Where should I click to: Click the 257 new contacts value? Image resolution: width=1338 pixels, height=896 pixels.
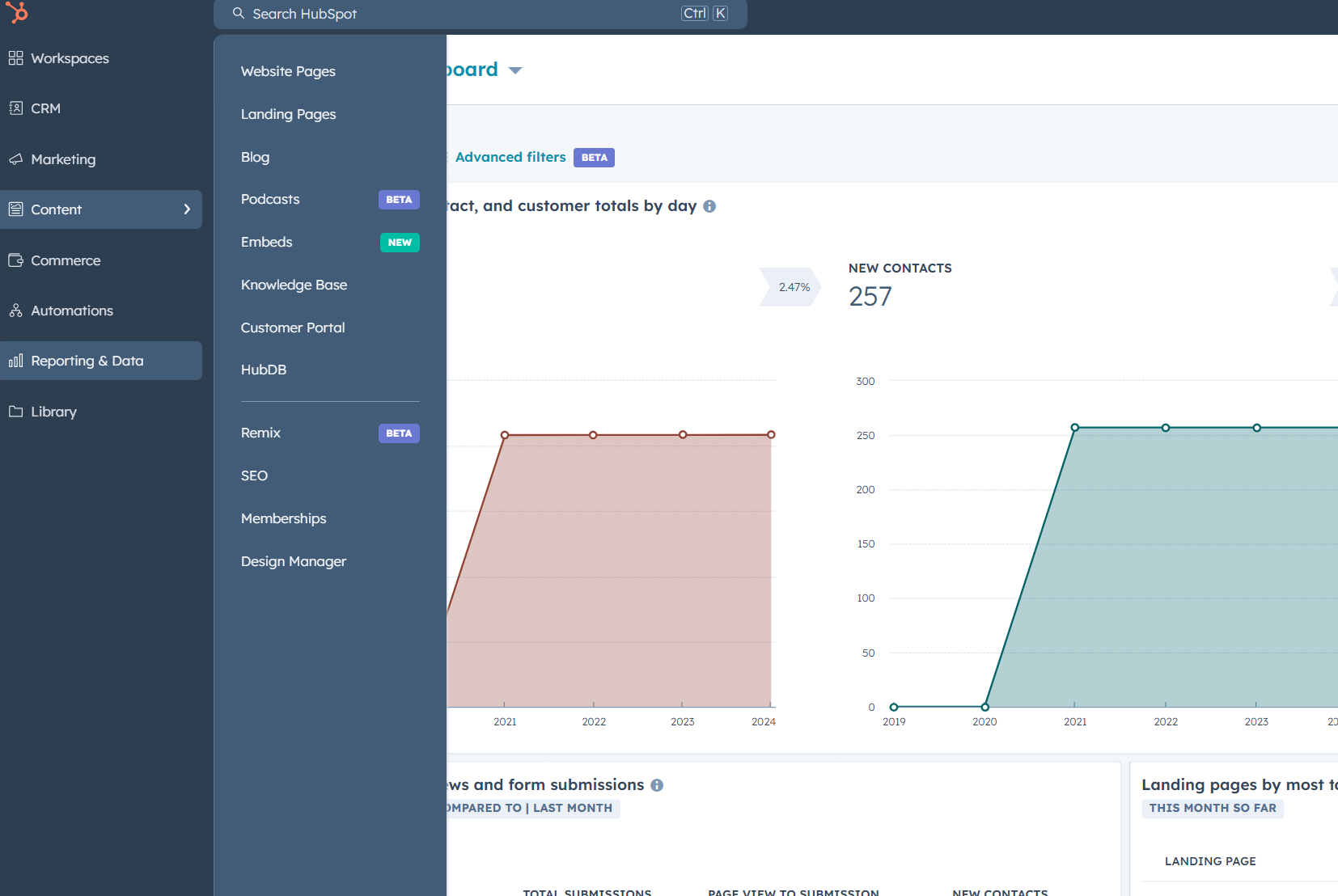click(x=870, y=297)
